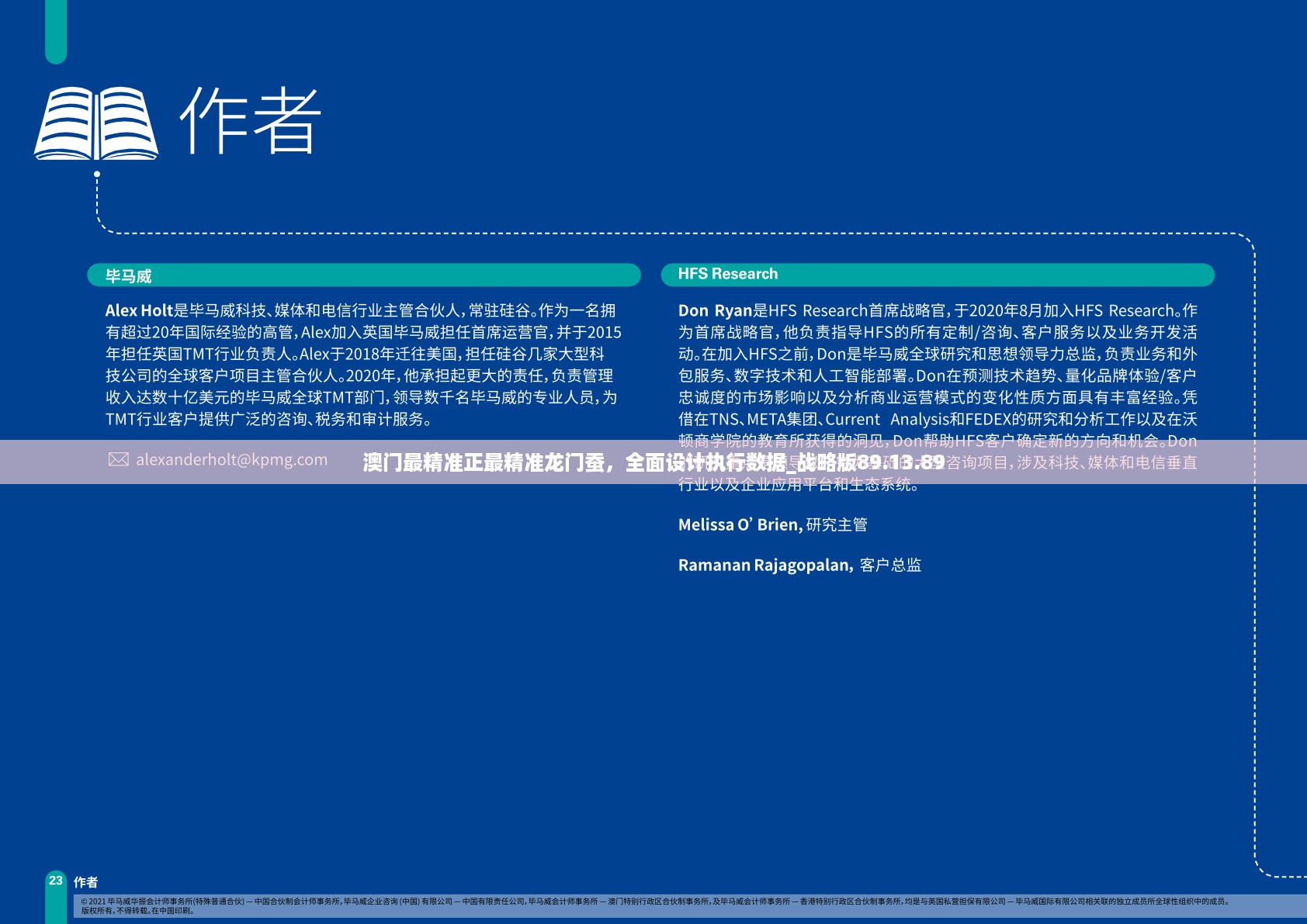
Task: Click the page number 23 in footer
Action: click(56, 881)
